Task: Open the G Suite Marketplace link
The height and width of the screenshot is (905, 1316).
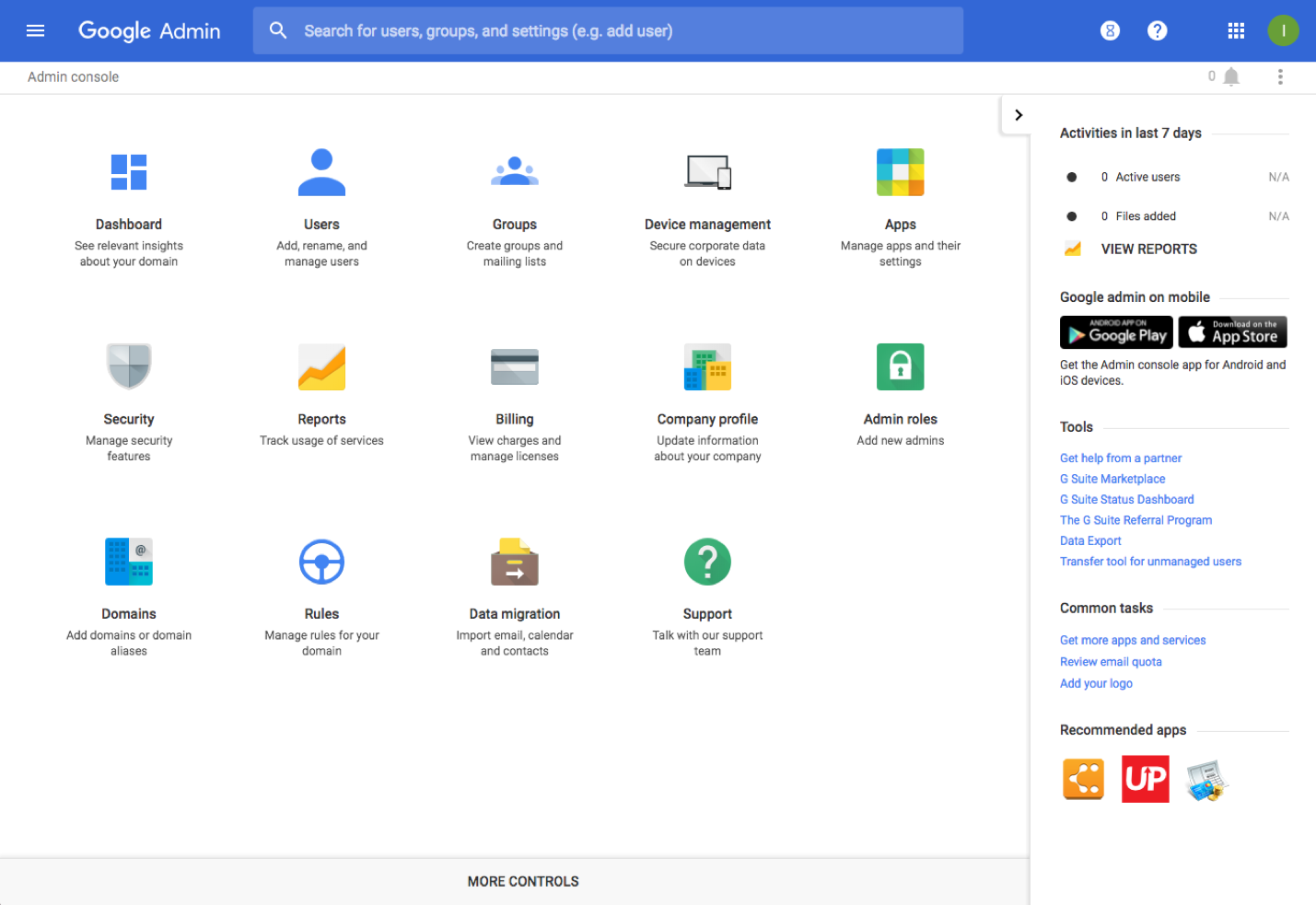Action: coord(1112,479)
